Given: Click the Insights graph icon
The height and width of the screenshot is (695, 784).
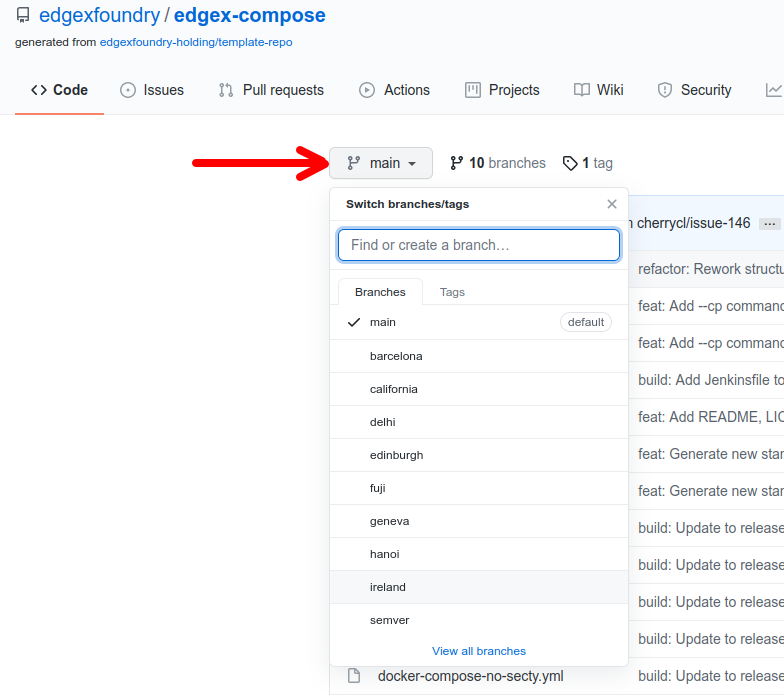Looking at the screenshot, I should 774,90.
